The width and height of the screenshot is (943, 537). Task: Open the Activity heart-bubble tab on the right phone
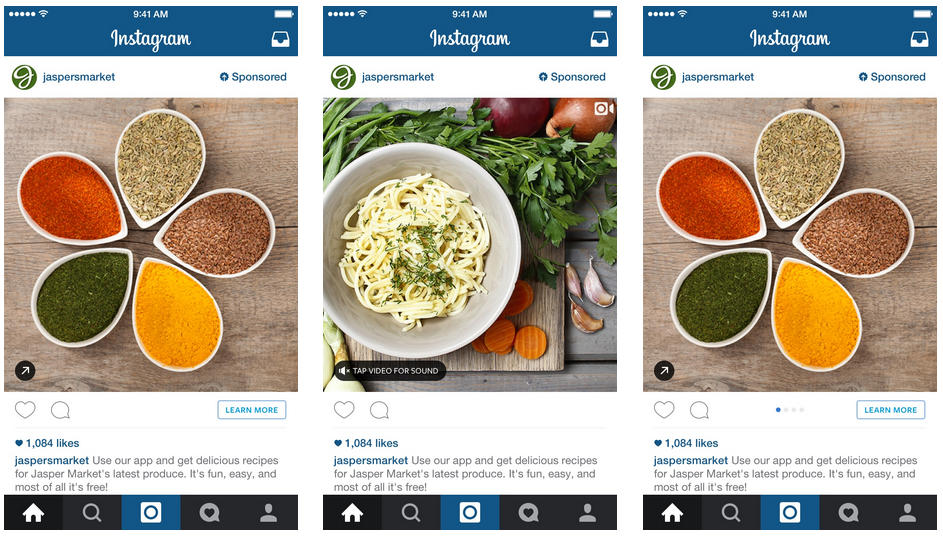(849, 513)
